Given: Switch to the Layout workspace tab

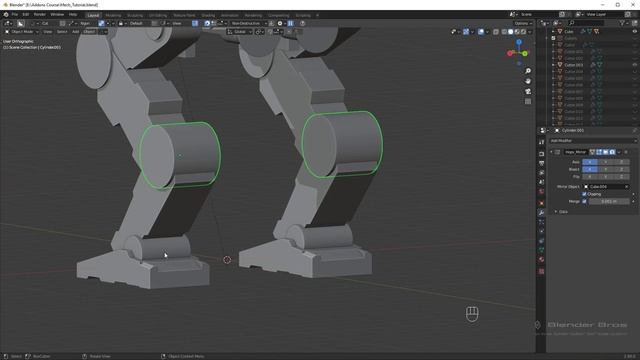Looking at the screenshot, I should pos(93,15).
